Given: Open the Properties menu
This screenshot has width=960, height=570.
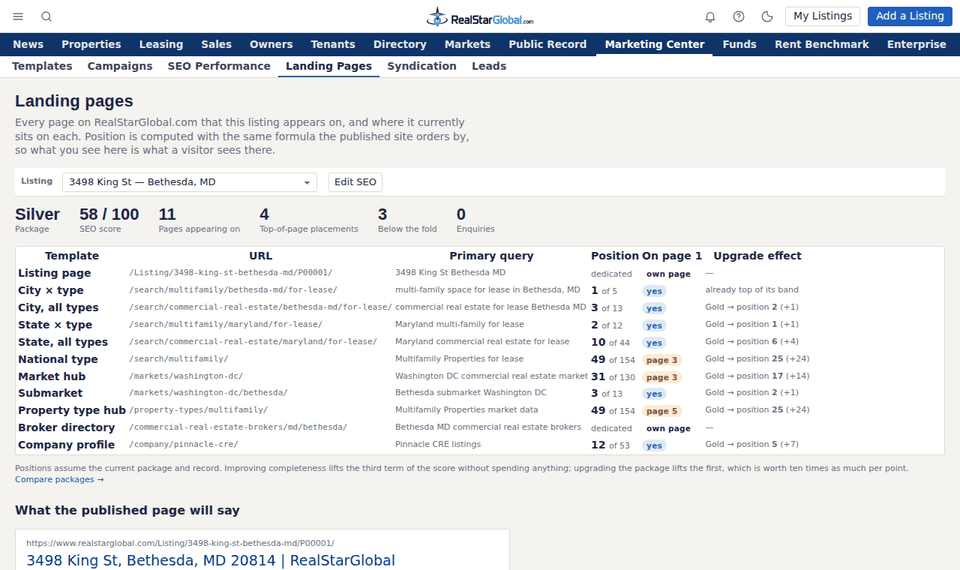Looking at the screenshot, I should click(x=91, y=44).
